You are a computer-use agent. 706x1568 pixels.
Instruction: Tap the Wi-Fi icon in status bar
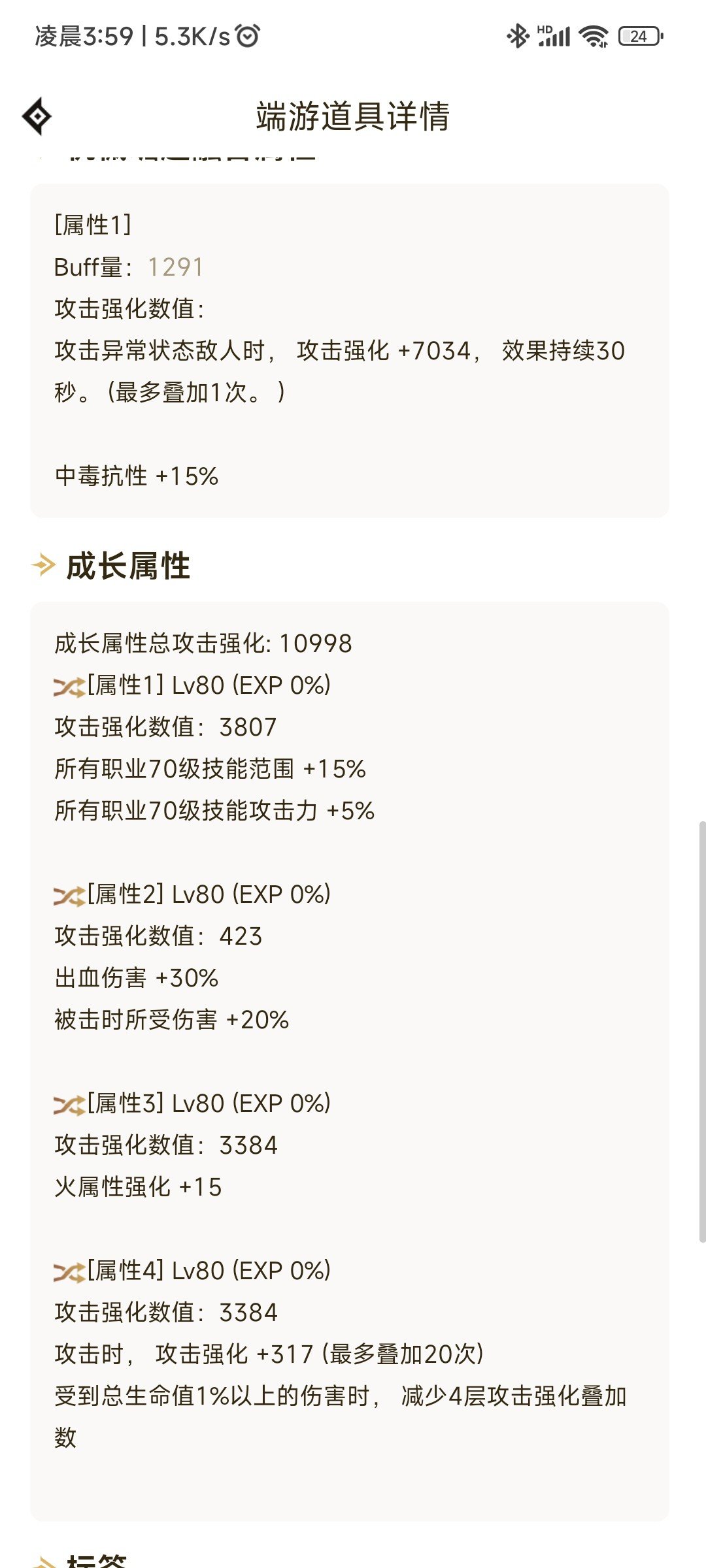click(x=594, y=36)
